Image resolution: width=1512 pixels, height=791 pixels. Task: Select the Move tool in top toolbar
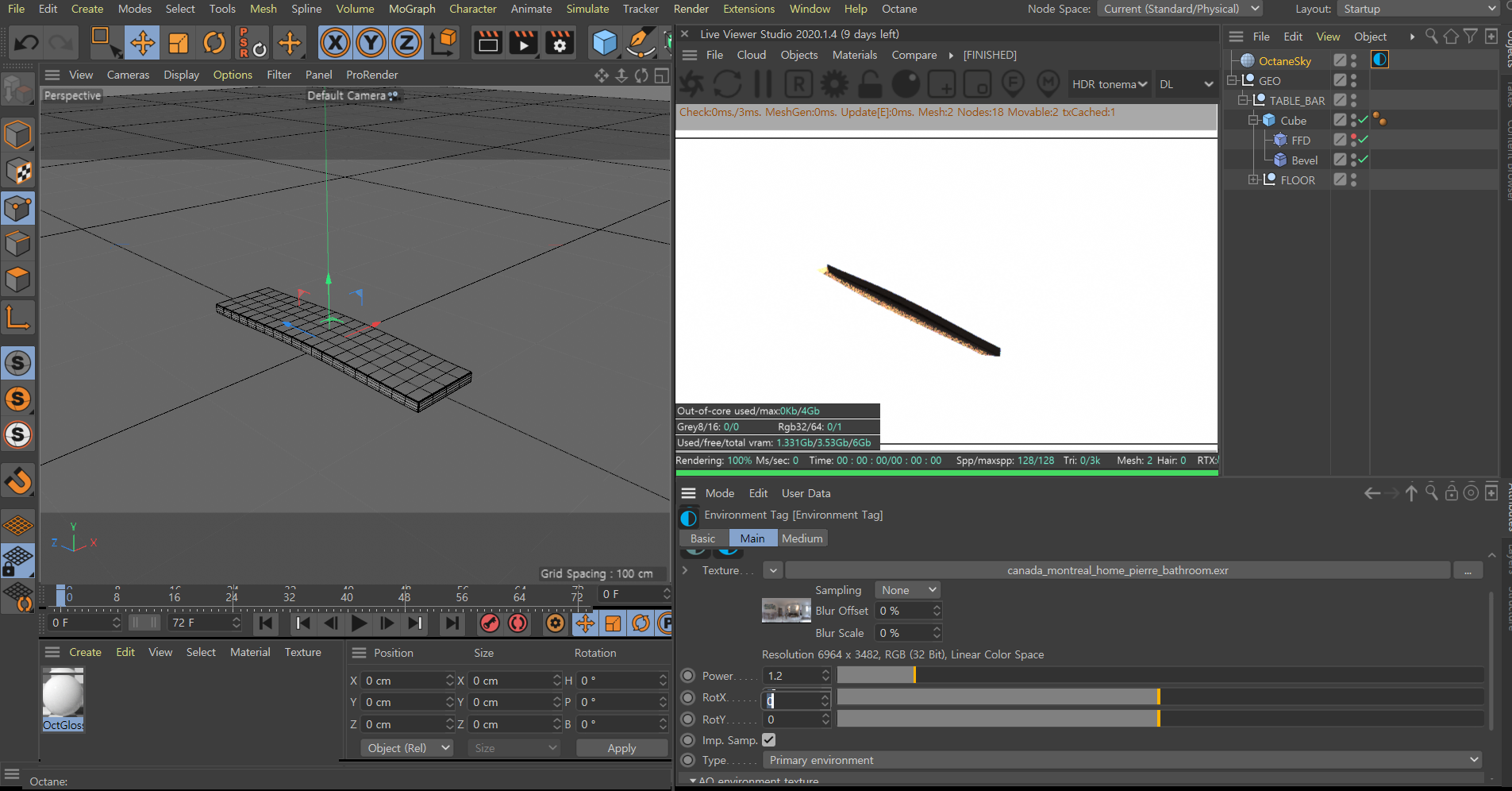pos(143,43)
